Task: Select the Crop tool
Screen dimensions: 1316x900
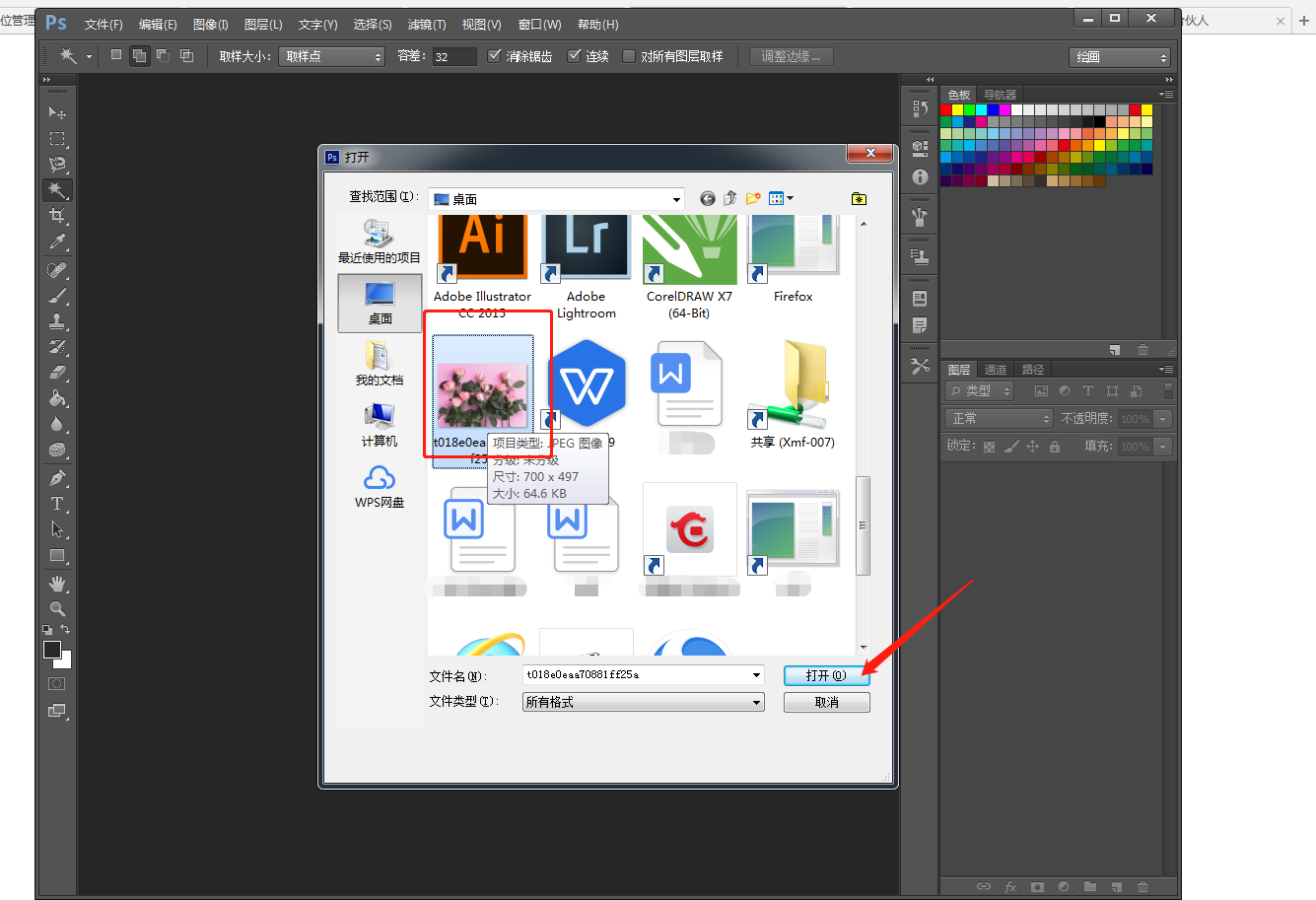Action: 57,216
